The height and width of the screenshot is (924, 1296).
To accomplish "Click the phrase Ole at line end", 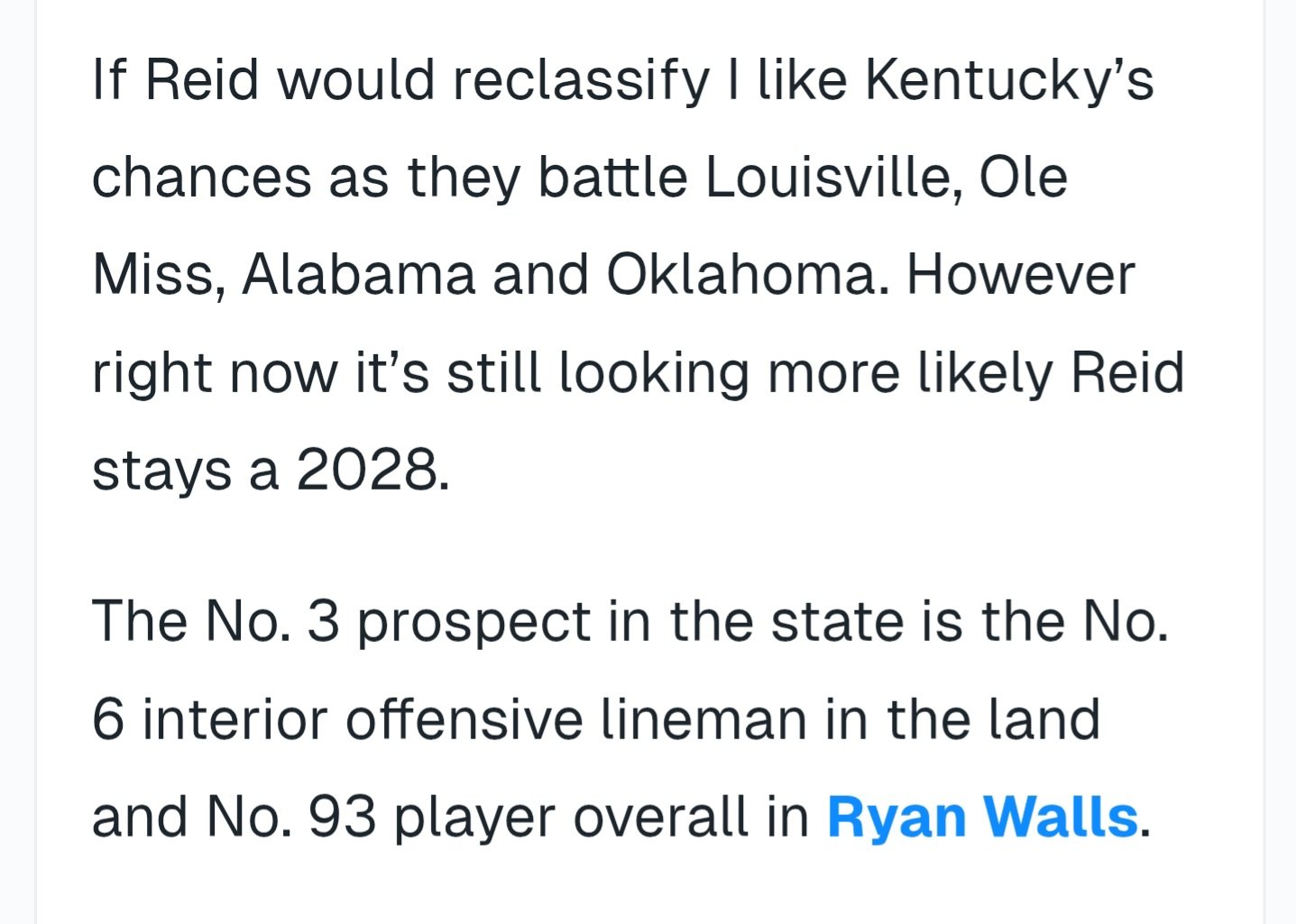I will [x=1024, y=177].
